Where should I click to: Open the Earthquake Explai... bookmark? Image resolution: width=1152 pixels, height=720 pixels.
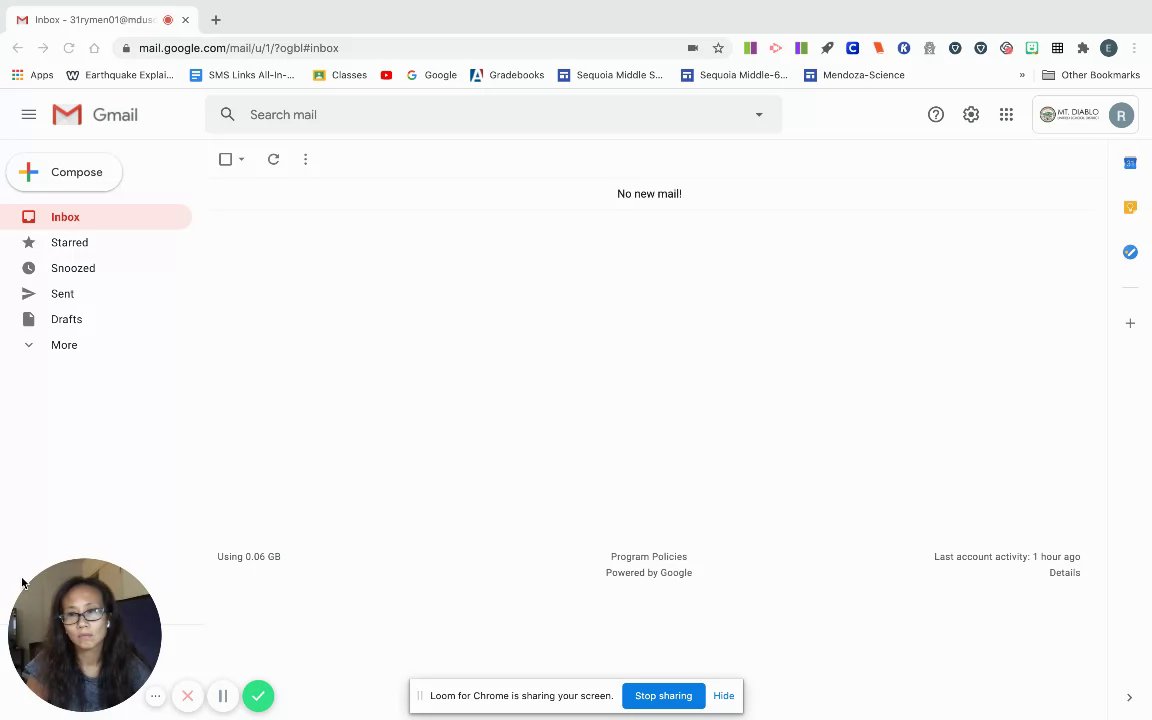click(120, 75)
